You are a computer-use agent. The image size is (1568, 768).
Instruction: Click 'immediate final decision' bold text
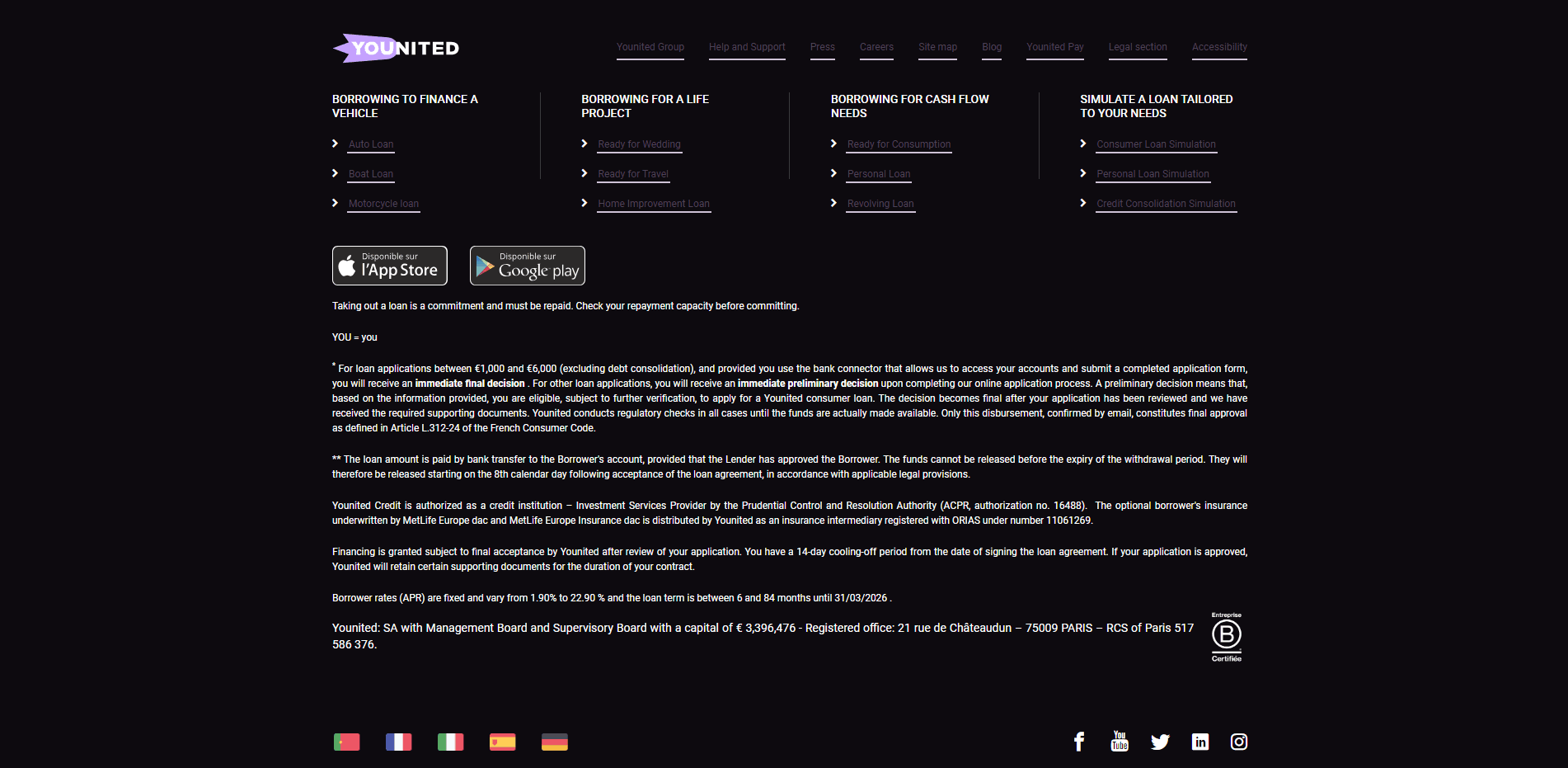(x=470, y=384)
